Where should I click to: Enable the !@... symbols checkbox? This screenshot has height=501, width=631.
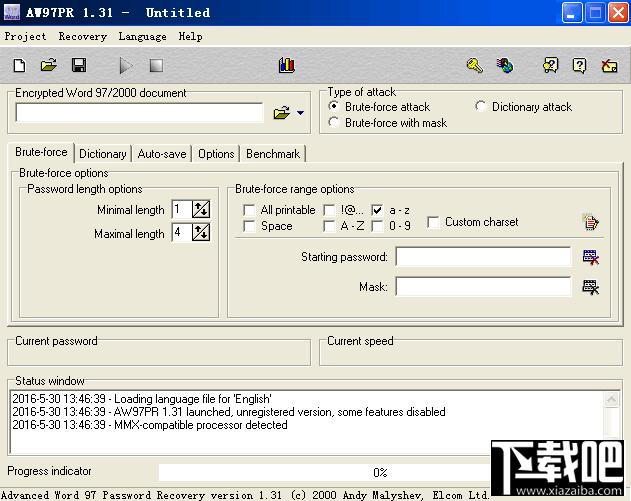pyautogui.click(x=329, y=210)
